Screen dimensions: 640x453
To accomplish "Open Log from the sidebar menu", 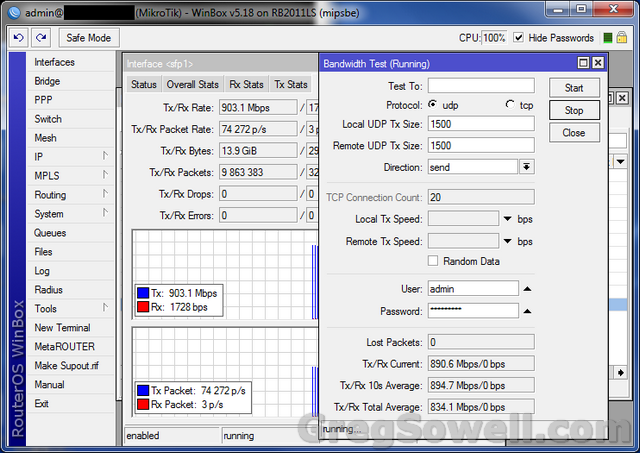I will click(70, 271).
